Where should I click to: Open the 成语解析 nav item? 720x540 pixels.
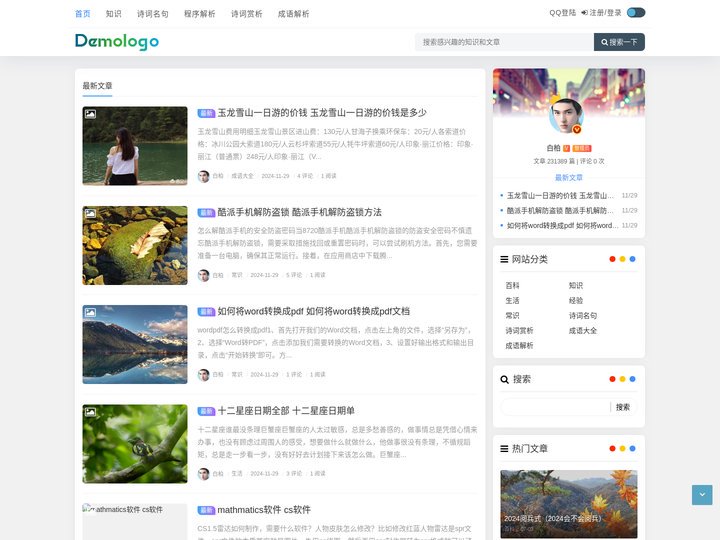(x=293, y=14)
